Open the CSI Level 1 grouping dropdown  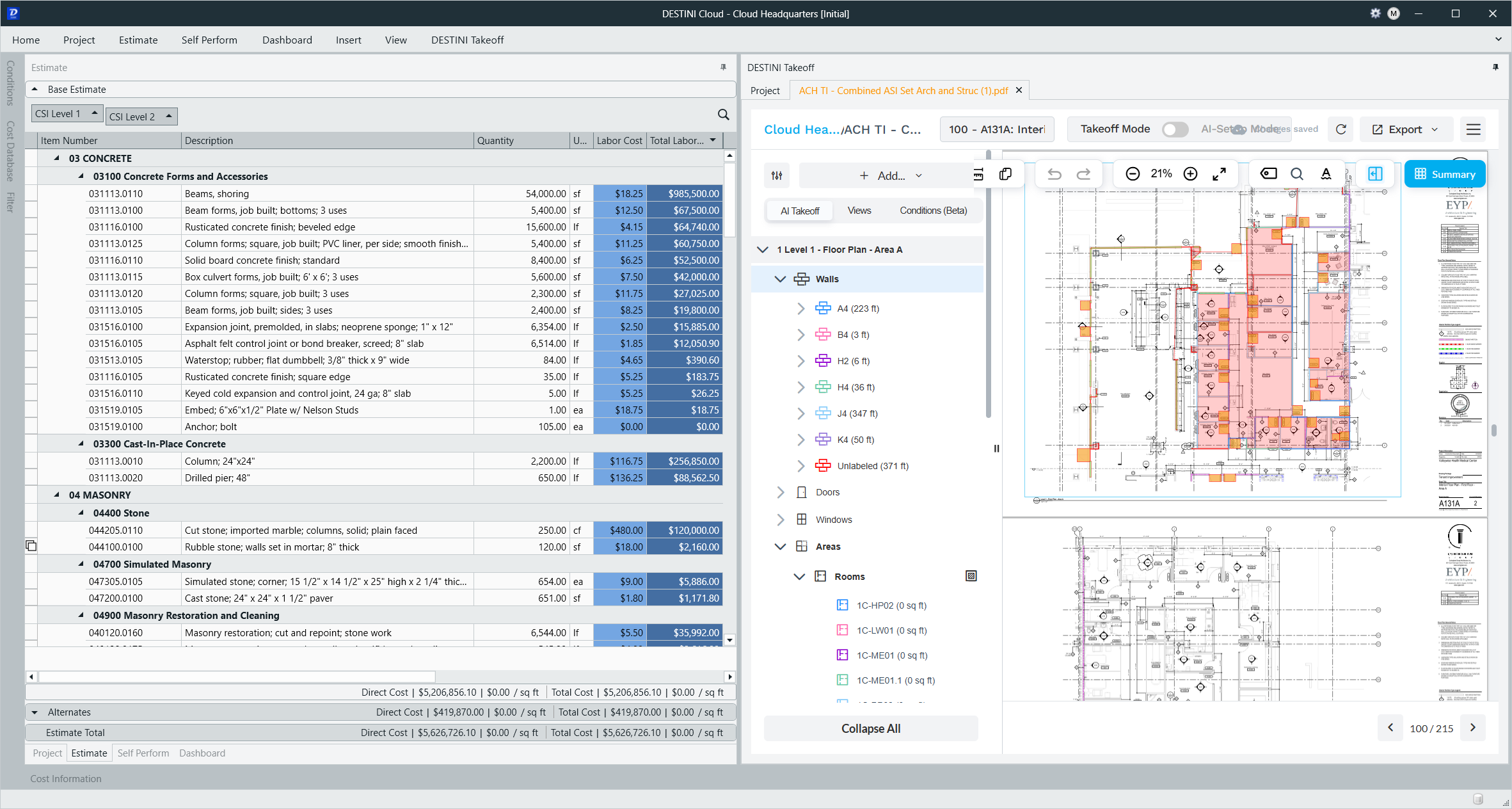pos(67,113)
